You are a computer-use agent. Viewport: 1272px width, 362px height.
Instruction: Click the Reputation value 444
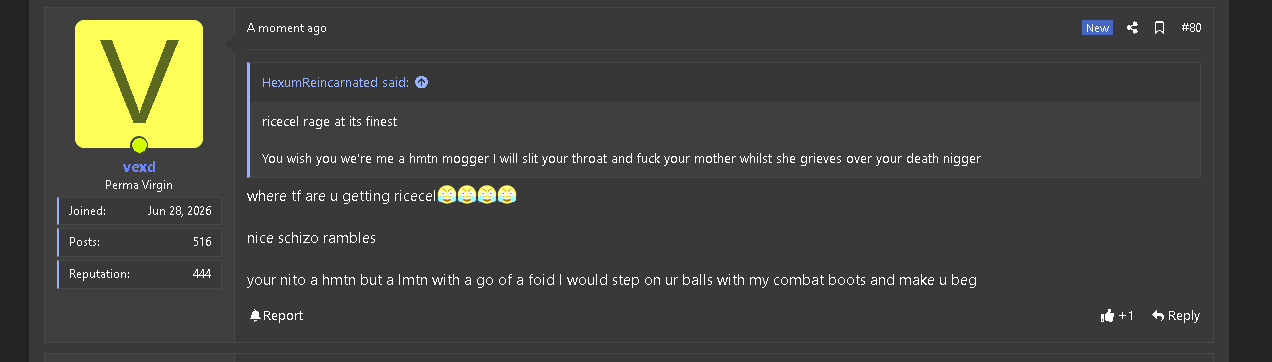pyautogui.click(x=202, y=273)
